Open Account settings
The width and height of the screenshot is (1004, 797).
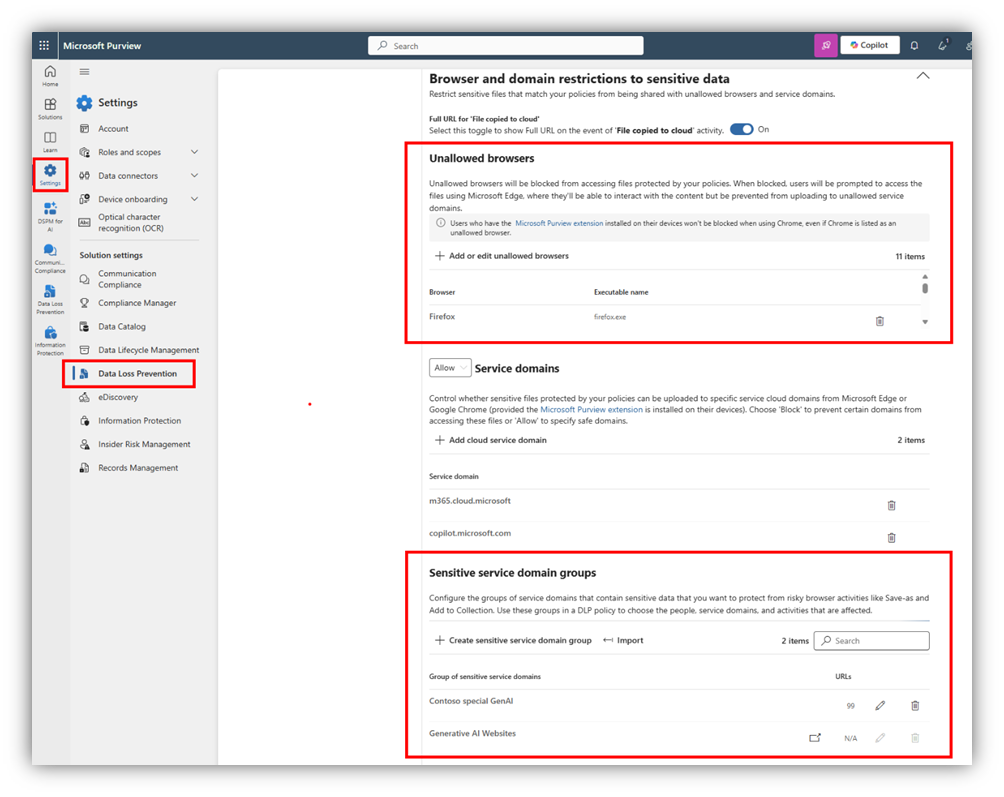coord(113,129)
